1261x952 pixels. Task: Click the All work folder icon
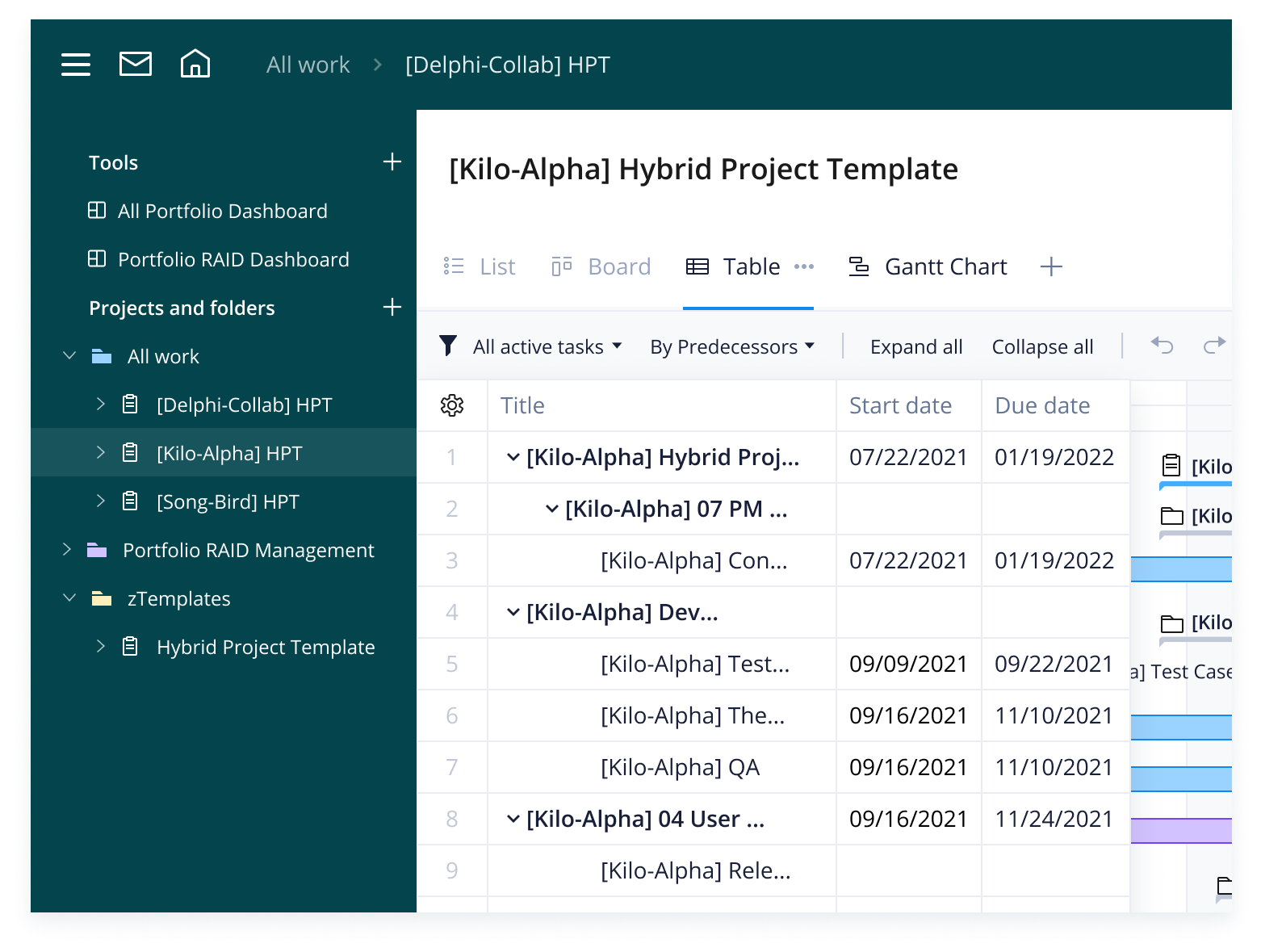(x=102, y=356)
